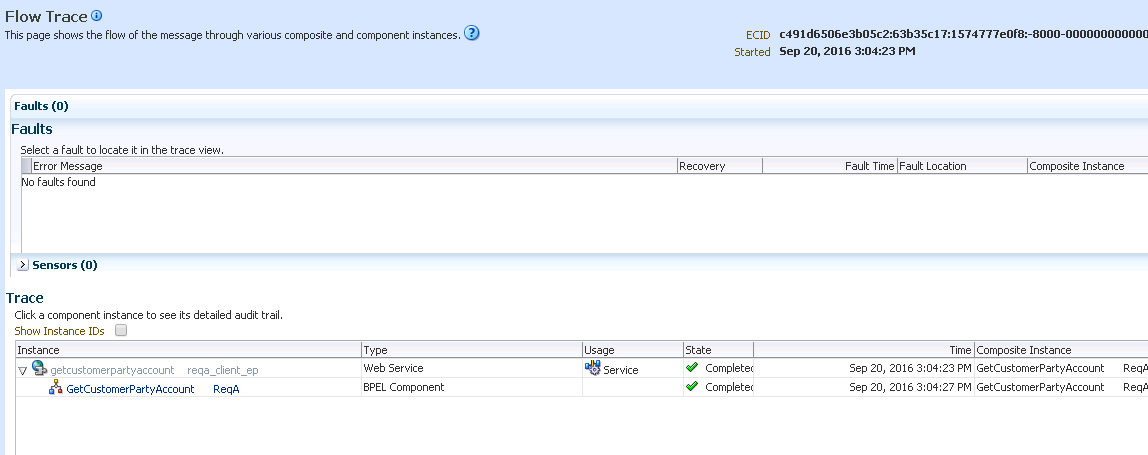Open the ReqA link in the BPEL row

click(226, 389)
